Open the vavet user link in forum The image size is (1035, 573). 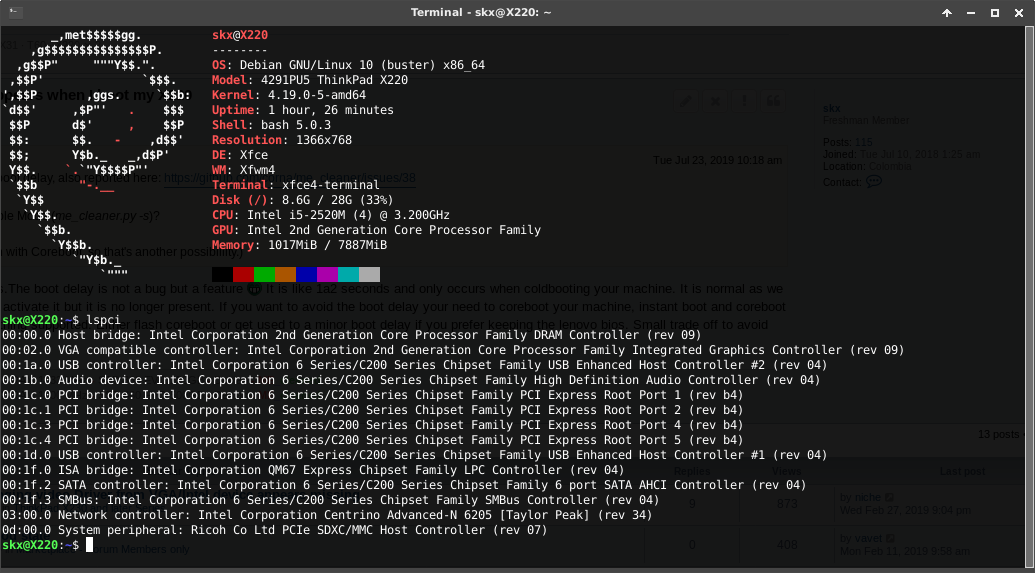tap(869, 539)
